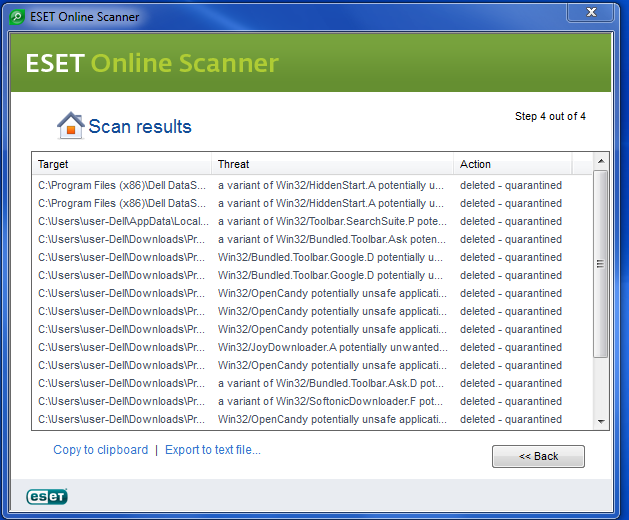Select the Win32/Toolbar.SearchSuite.P threat entry
629x520 pixels.
pos(332,221)
